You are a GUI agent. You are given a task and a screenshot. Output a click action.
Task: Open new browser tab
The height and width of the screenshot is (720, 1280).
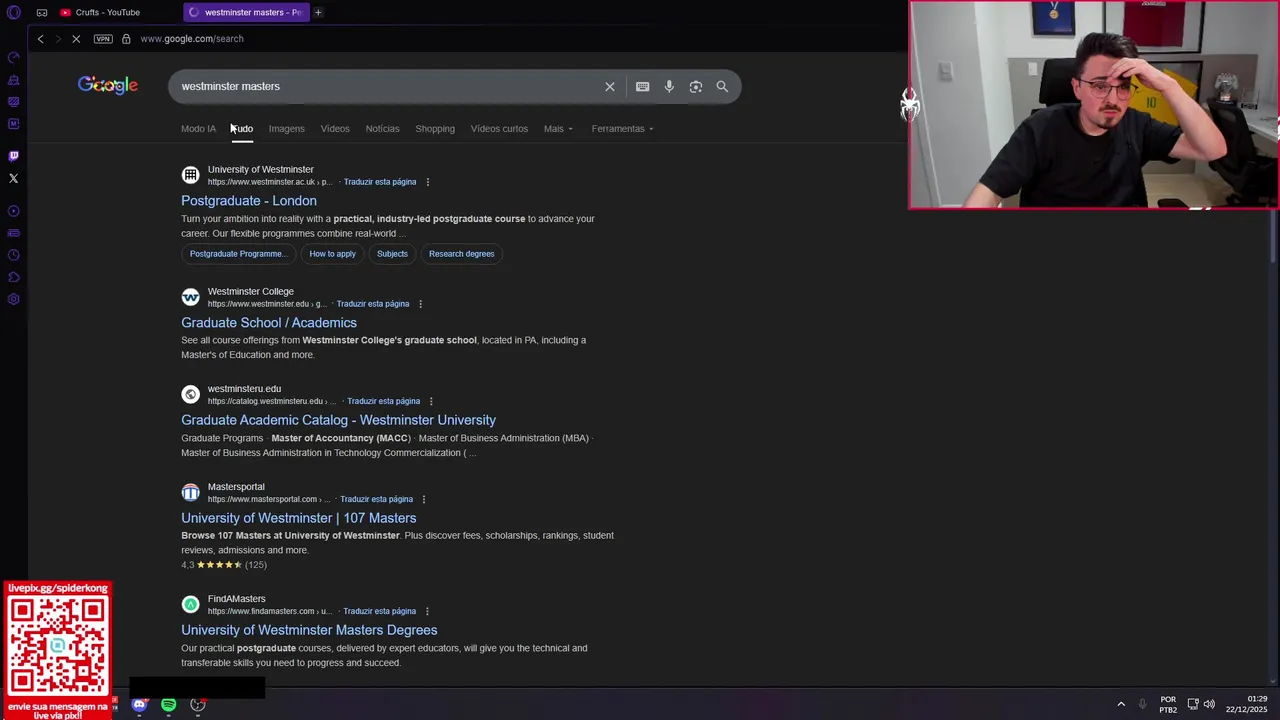pyautogui.click(x=318, y=12)
